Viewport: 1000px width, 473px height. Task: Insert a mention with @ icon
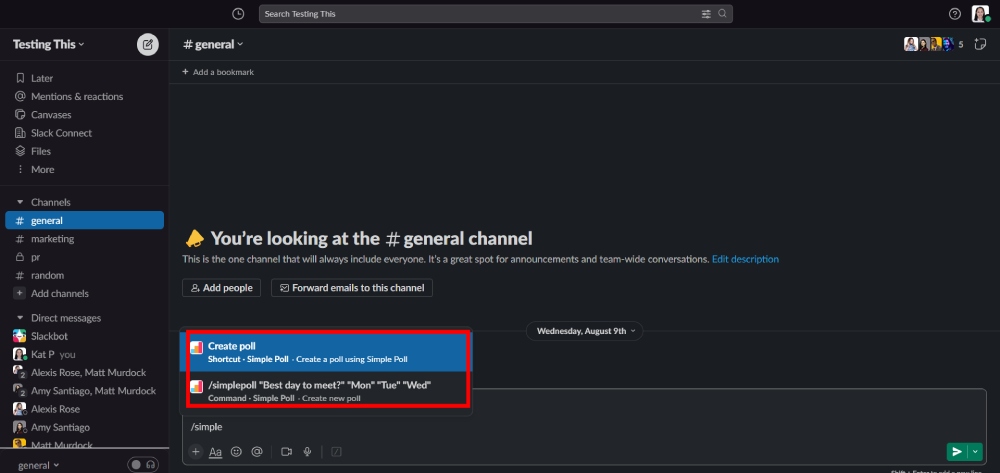(257, 451)
